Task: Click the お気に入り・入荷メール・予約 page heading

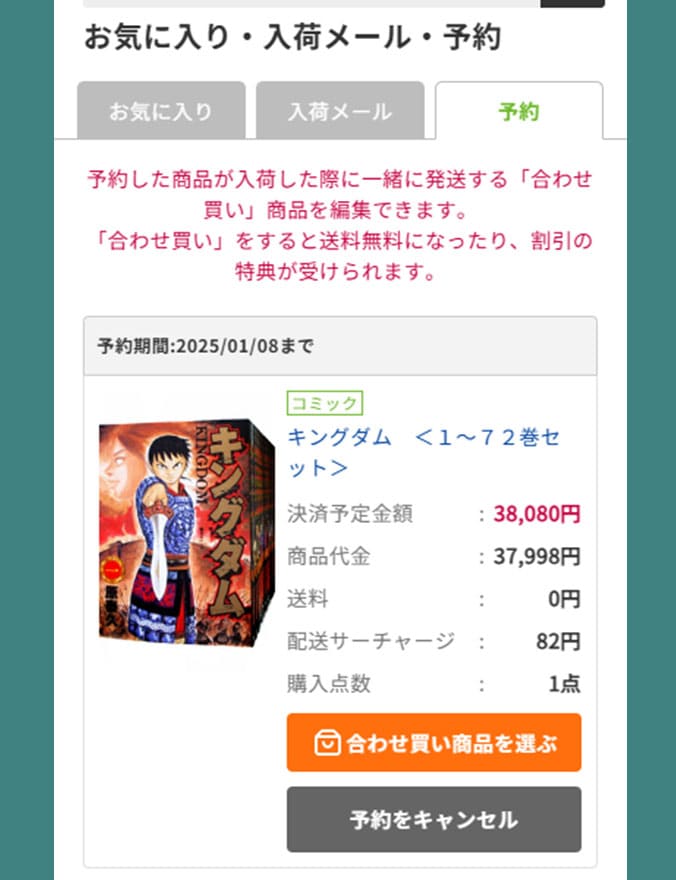Action: coord(292,38)
